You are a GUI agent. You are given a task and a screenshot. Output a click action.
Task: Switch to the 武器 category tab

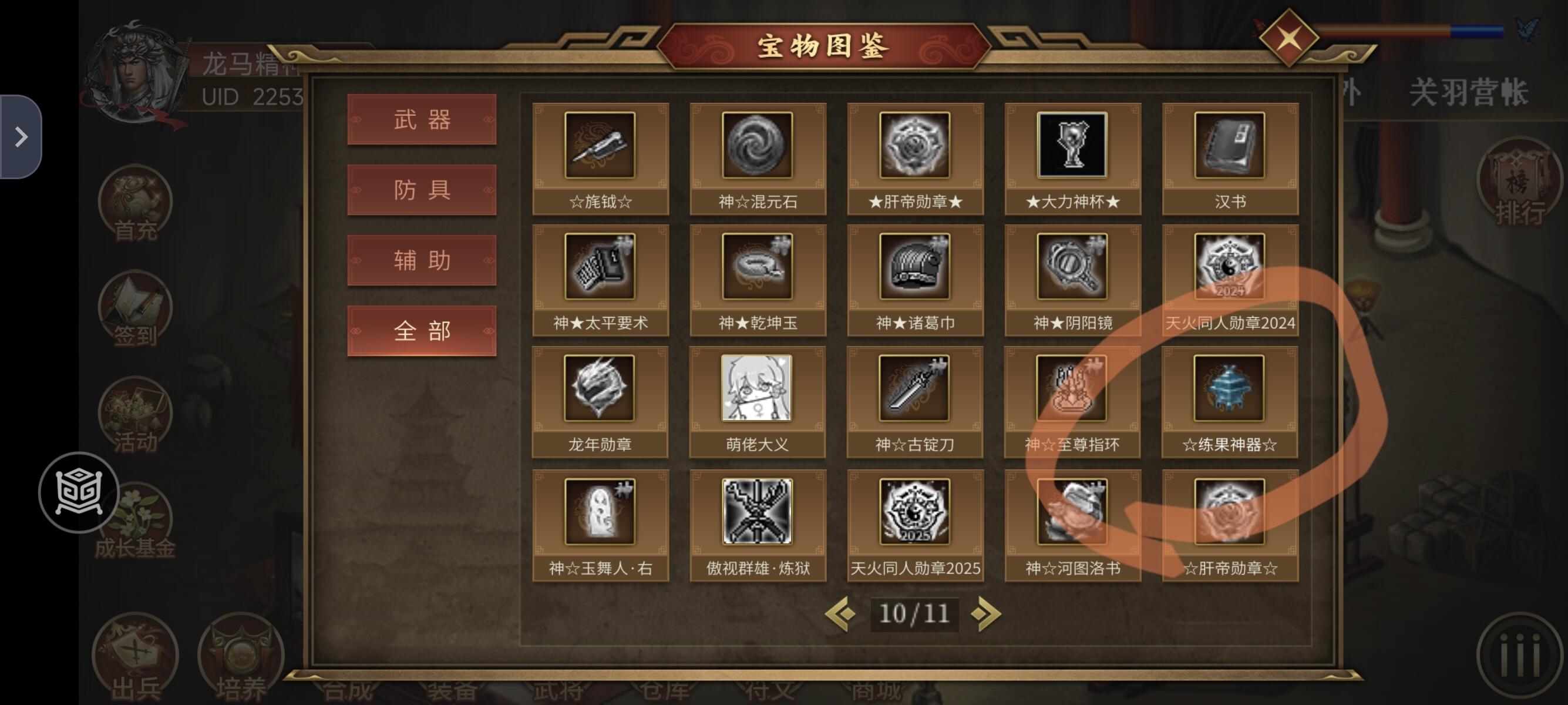click(x=422, y=119)
